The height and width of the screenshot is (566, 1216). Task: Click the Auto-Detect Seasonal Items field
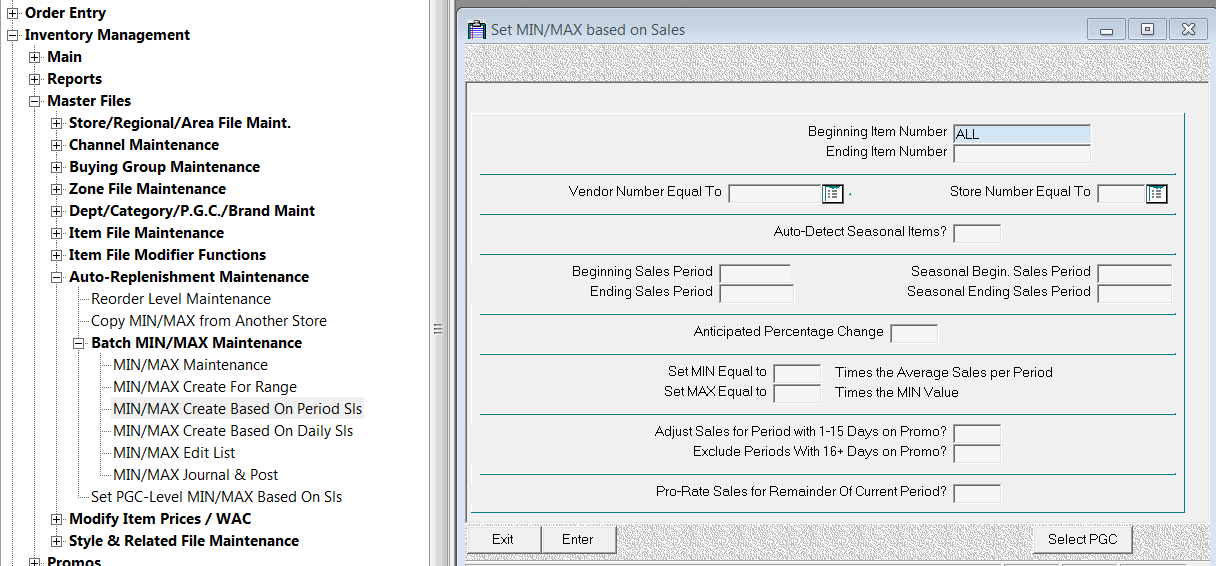(x=976, y=233)
